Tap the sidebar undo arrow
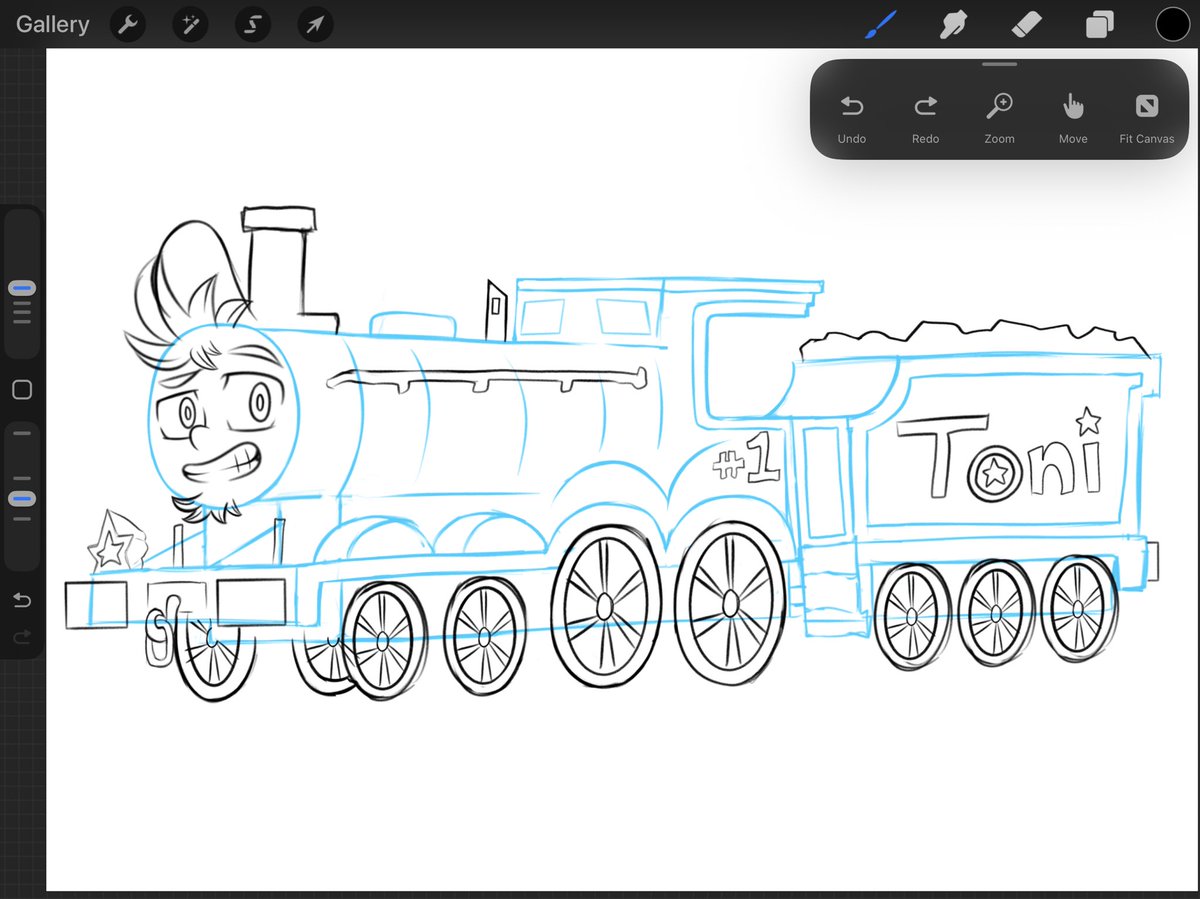Viewport: 1200px width, 899px height. click(22, 600)
